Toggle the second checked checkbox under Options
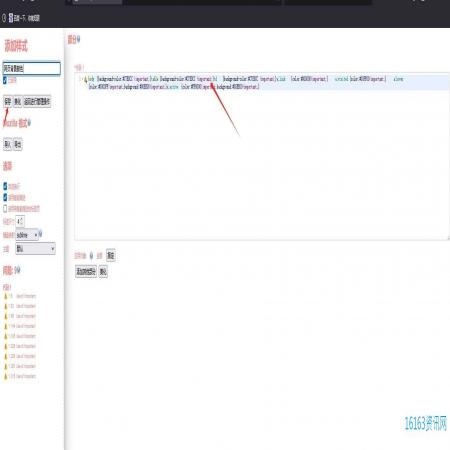This screenshot has height=450, width=450. pos(5,197)
